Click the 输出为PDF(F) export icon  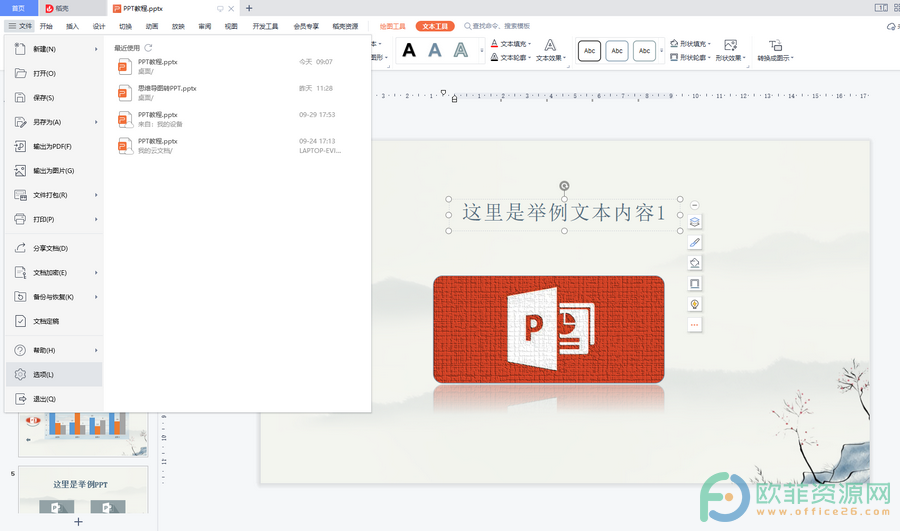(20, 146)
